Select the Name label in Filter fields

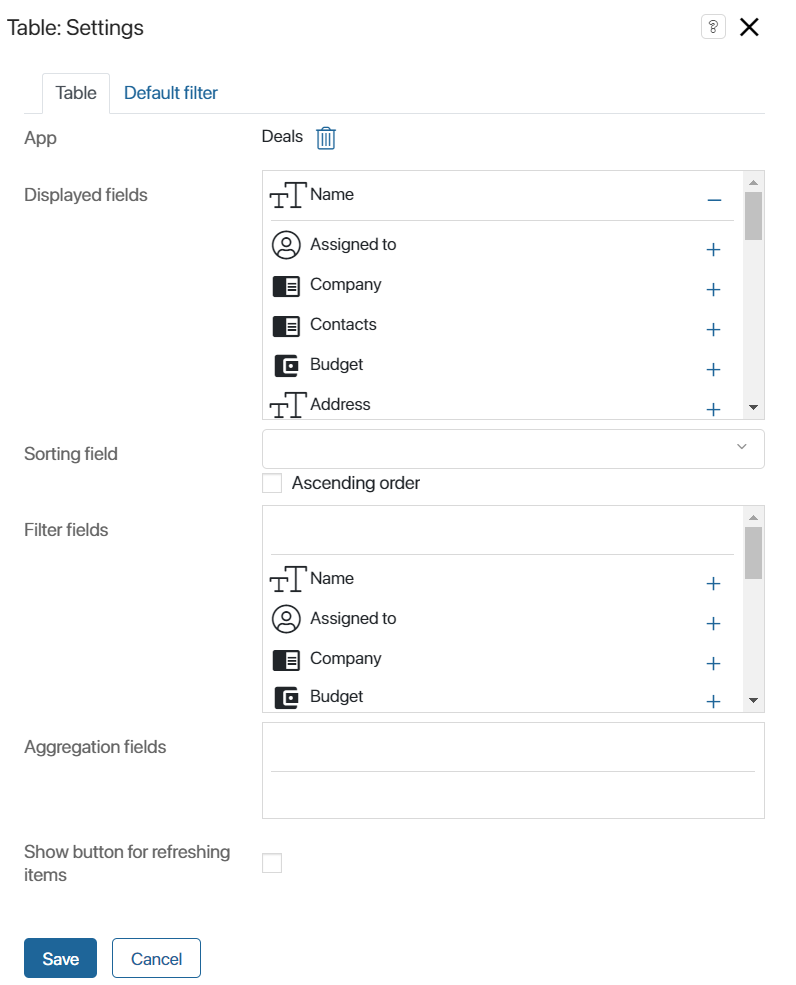coord(332,578)
